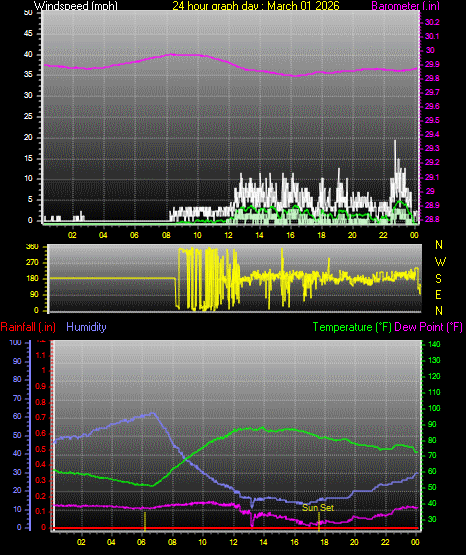
Task: Click the '0.7' rainfall axis value
Action: pos(41,417)
